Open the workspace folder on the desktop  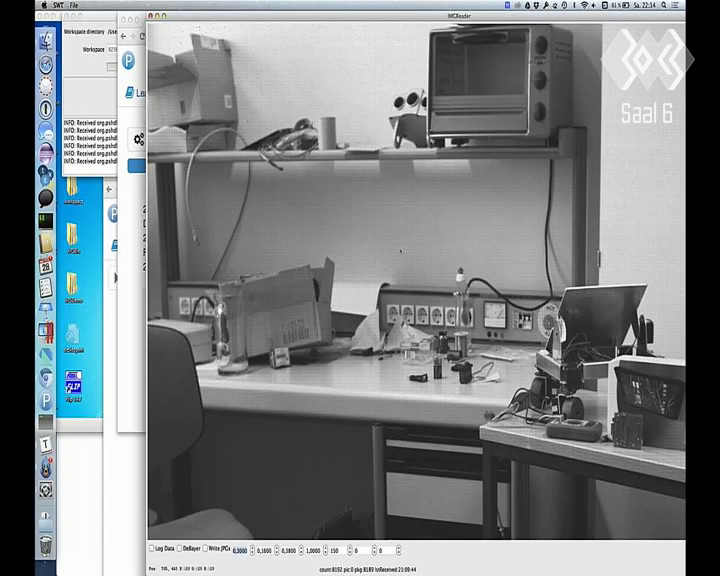(x=73, y=190)
